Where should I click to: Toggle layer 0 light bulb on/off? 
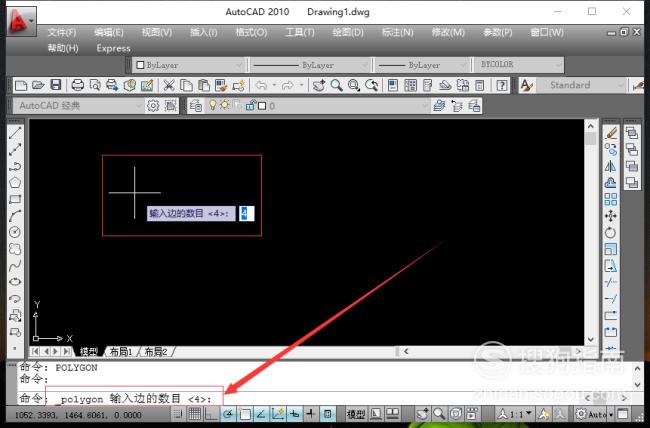coord(213,105)
